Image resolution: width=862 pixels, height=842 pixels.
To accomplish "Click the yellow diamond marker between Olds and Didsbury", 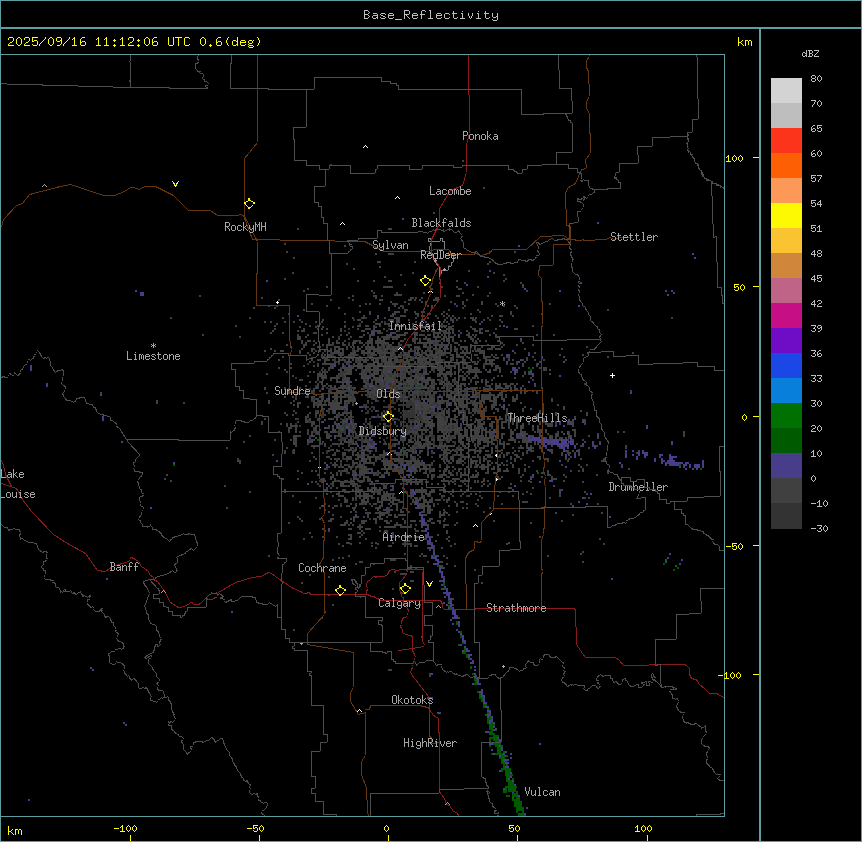I will (388, 416).
